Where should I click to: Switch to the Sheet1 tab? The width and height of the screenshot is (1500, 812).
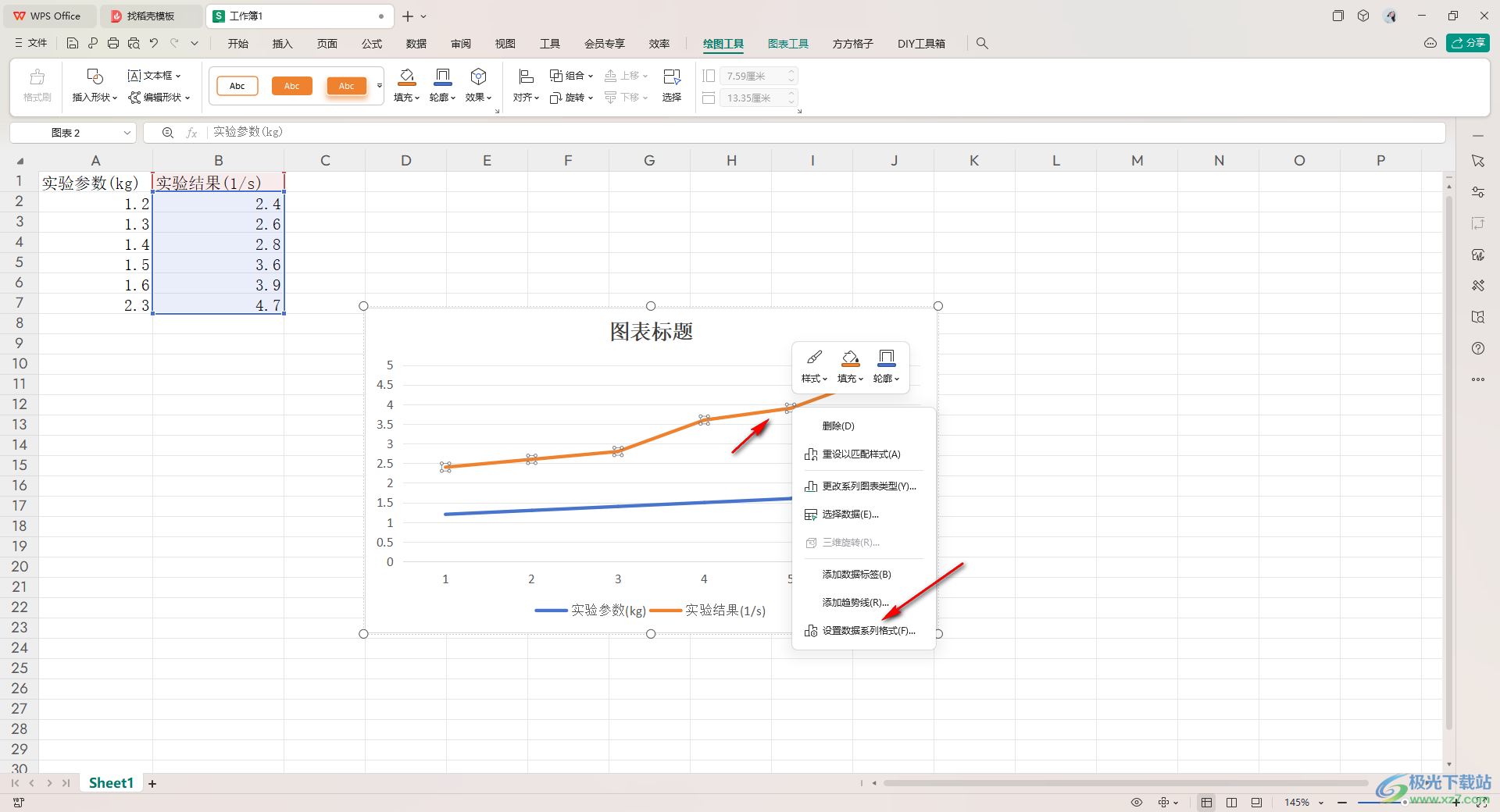tap(111, 783)
